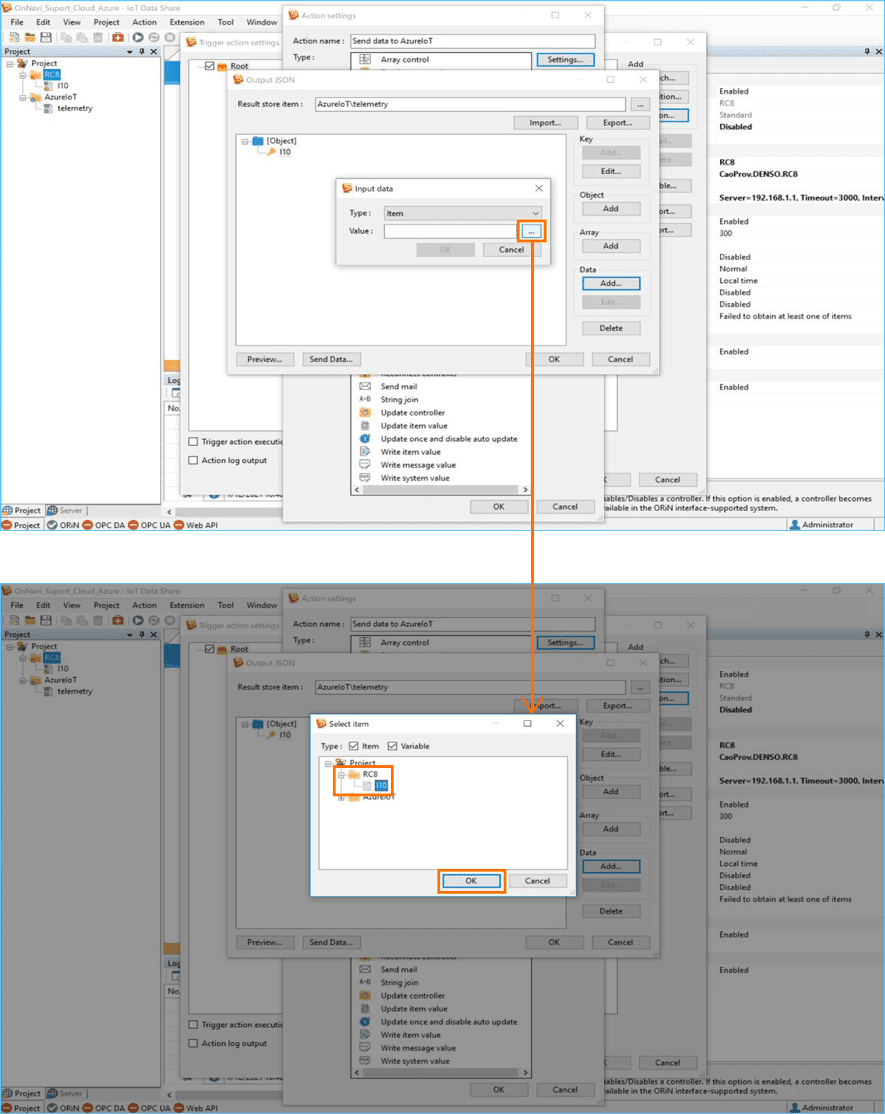Open Action menu in Input data screenshot
Screen dimensions: 885x1114
click(x=144, y=22)
